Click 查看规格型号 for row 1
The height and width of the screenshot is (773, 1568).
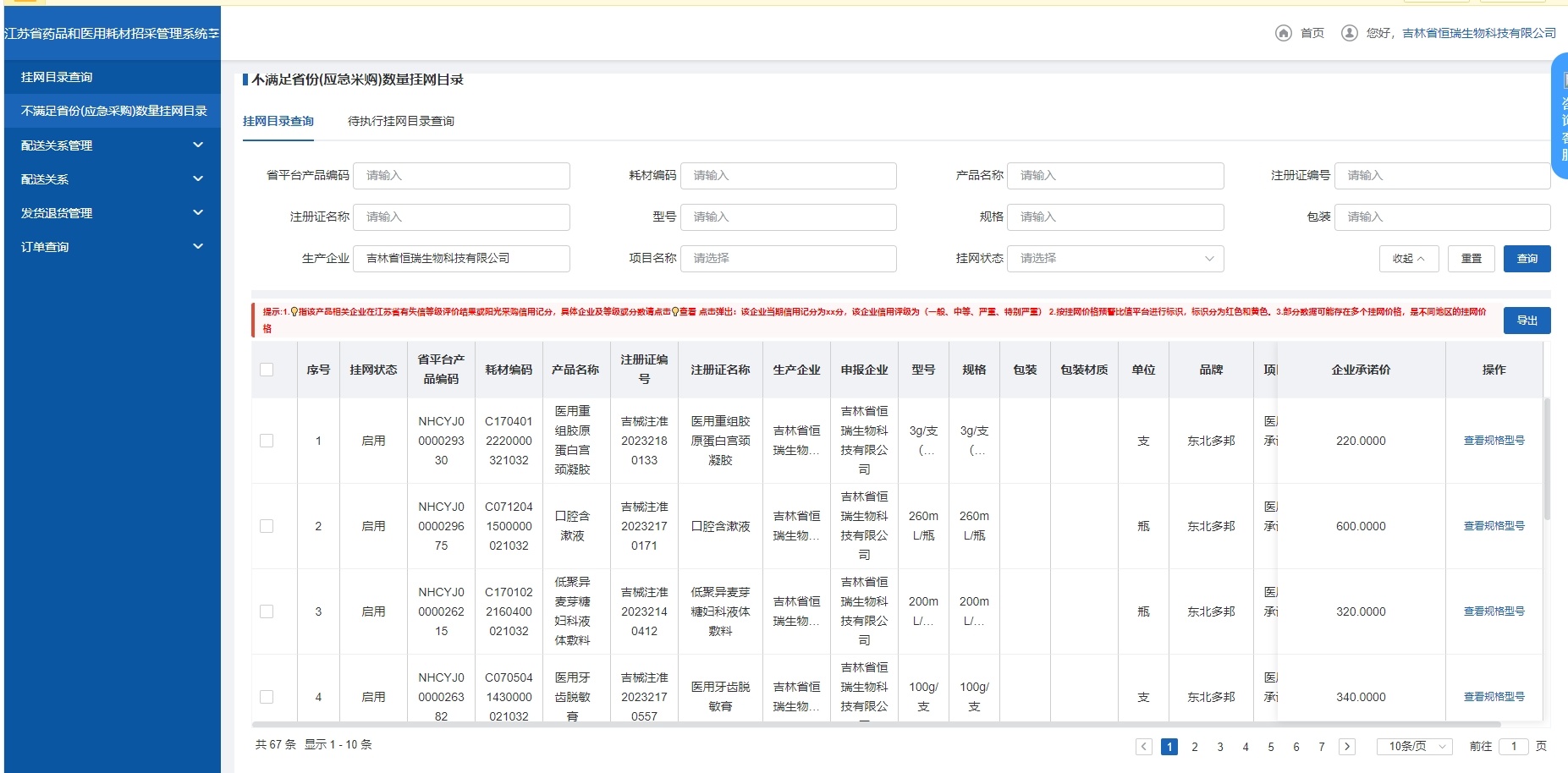click(1494, 441)
